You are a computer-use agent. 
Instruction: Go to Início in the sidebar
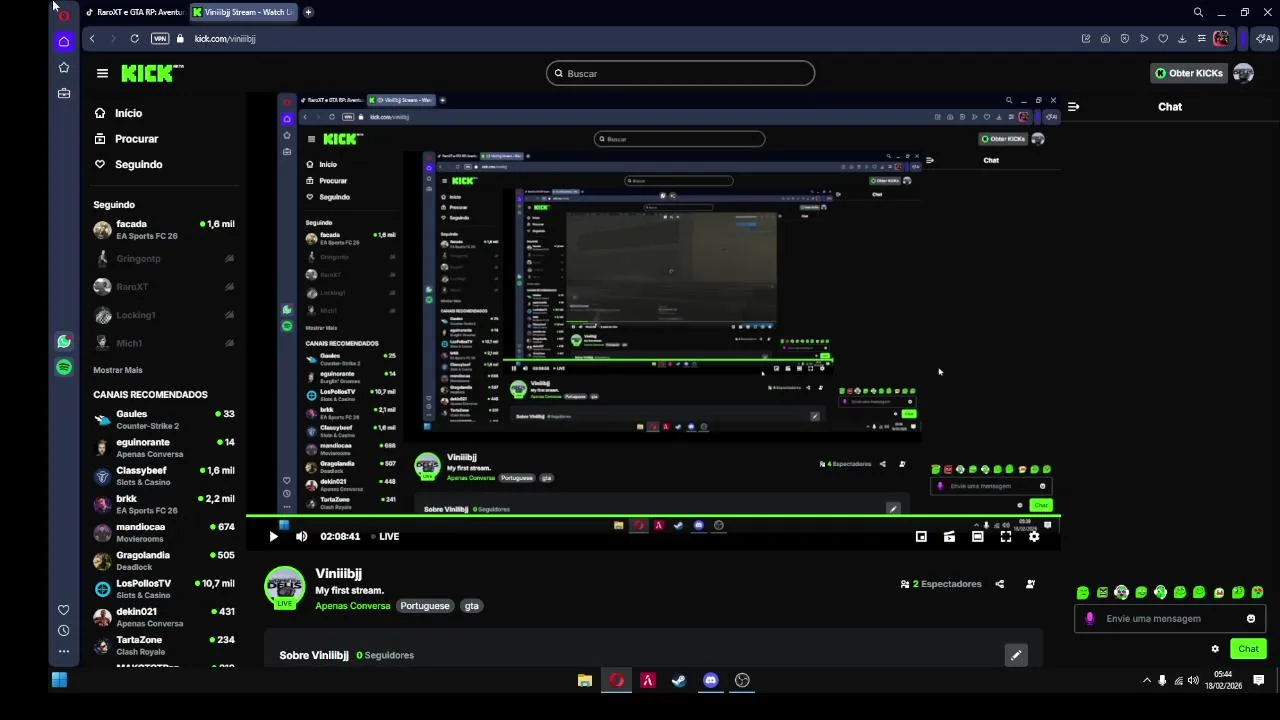[128, 113]
